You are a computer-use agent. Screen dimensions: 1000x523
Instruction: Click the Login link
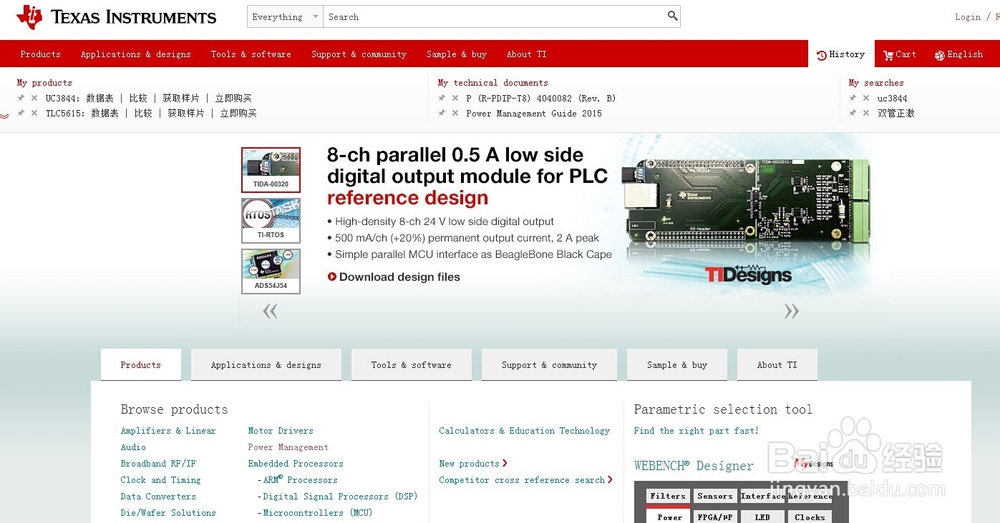click(x=967, y=17)
